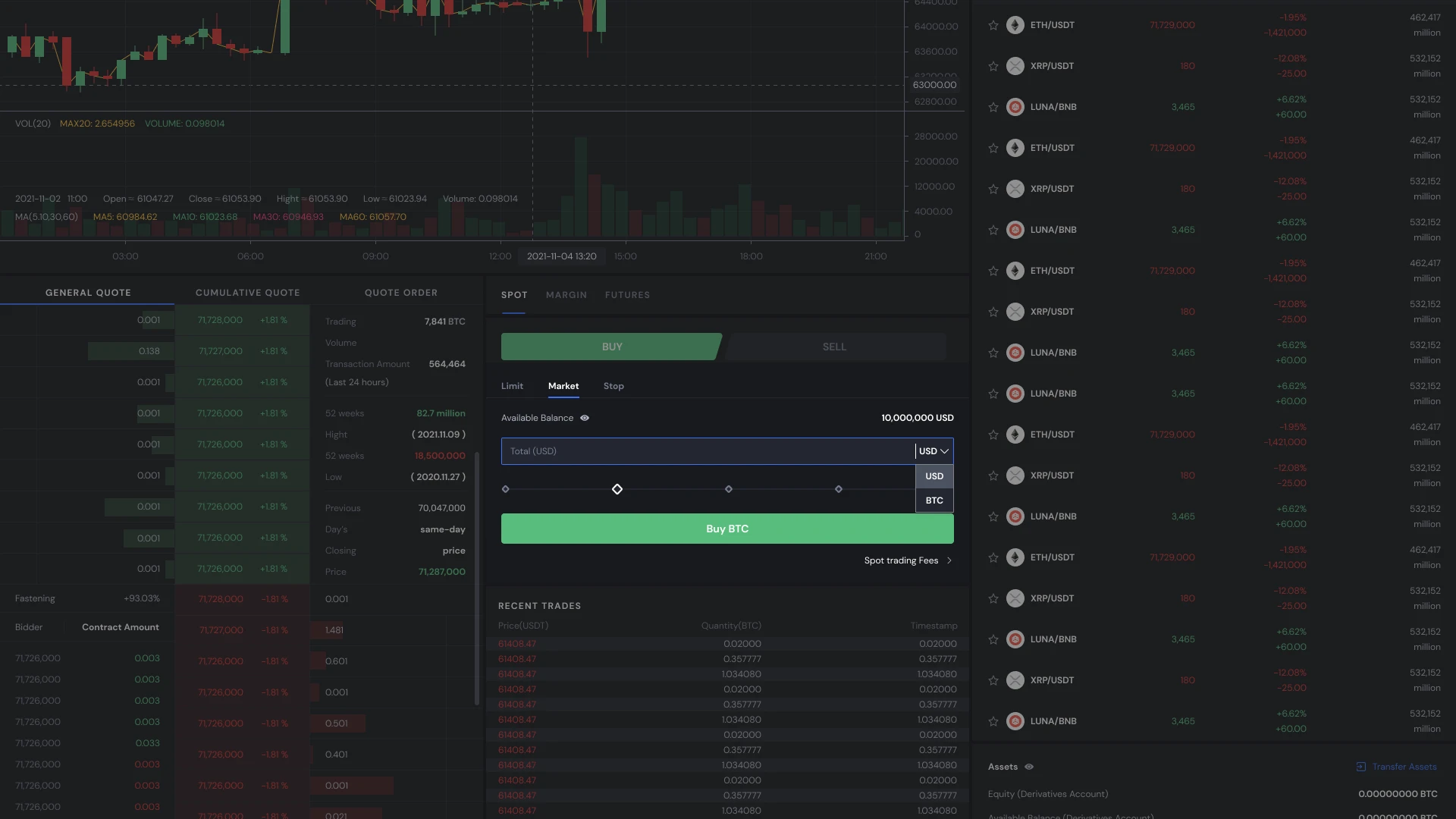The width and height of the screenshot is (1456, 819).
Task: Open Spot trading Fees arrow
Action: 949,560
